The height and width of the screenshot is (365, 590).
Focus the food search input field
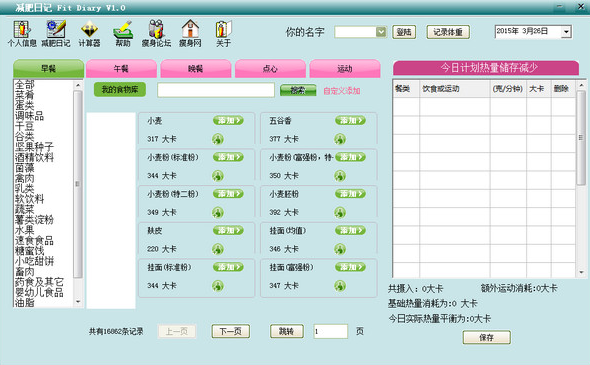point(216,90)
